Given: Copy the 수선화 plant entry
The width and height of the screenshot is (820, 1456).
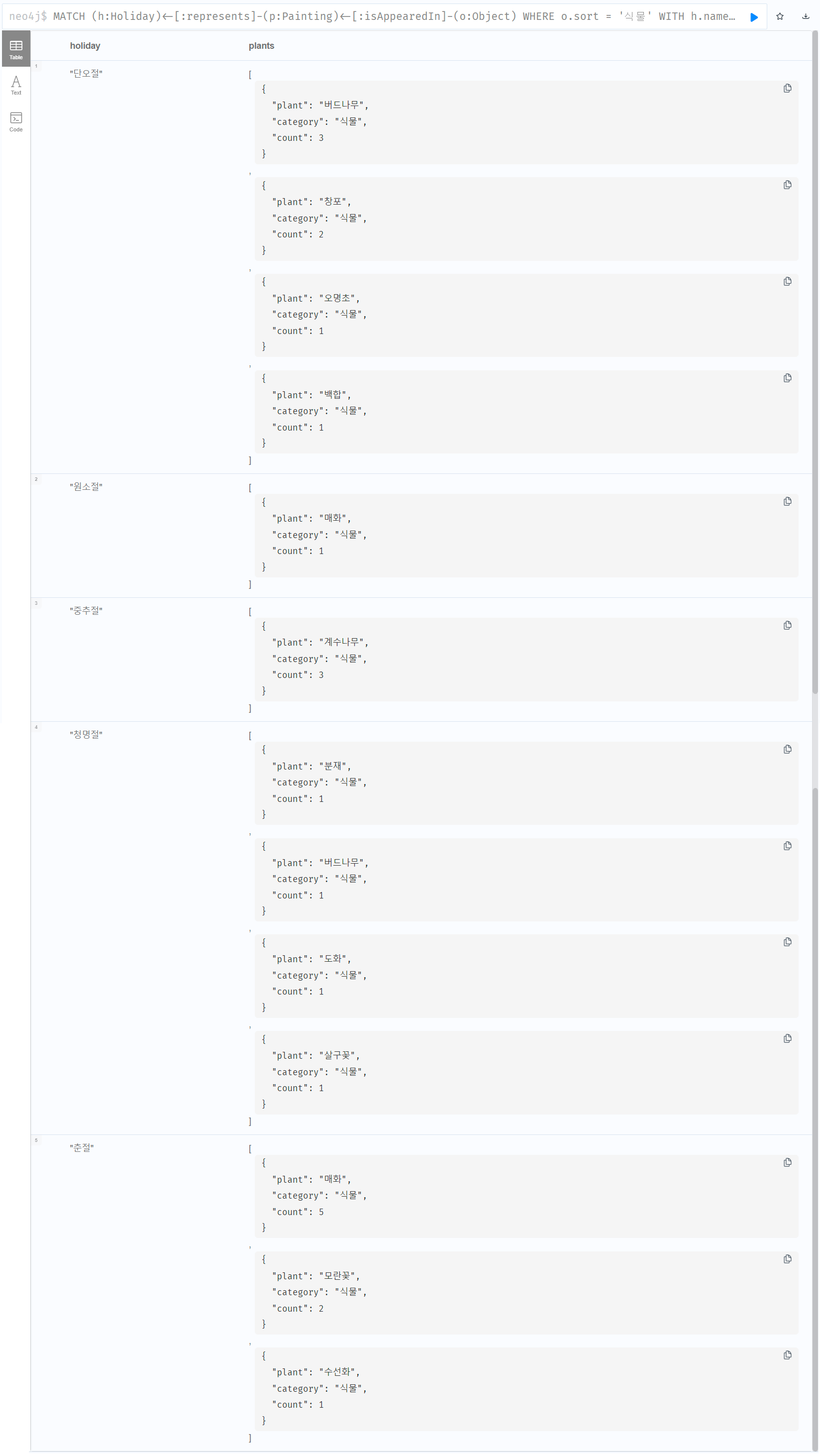Looking at the screenshot, I should [x=787, y=1355].
